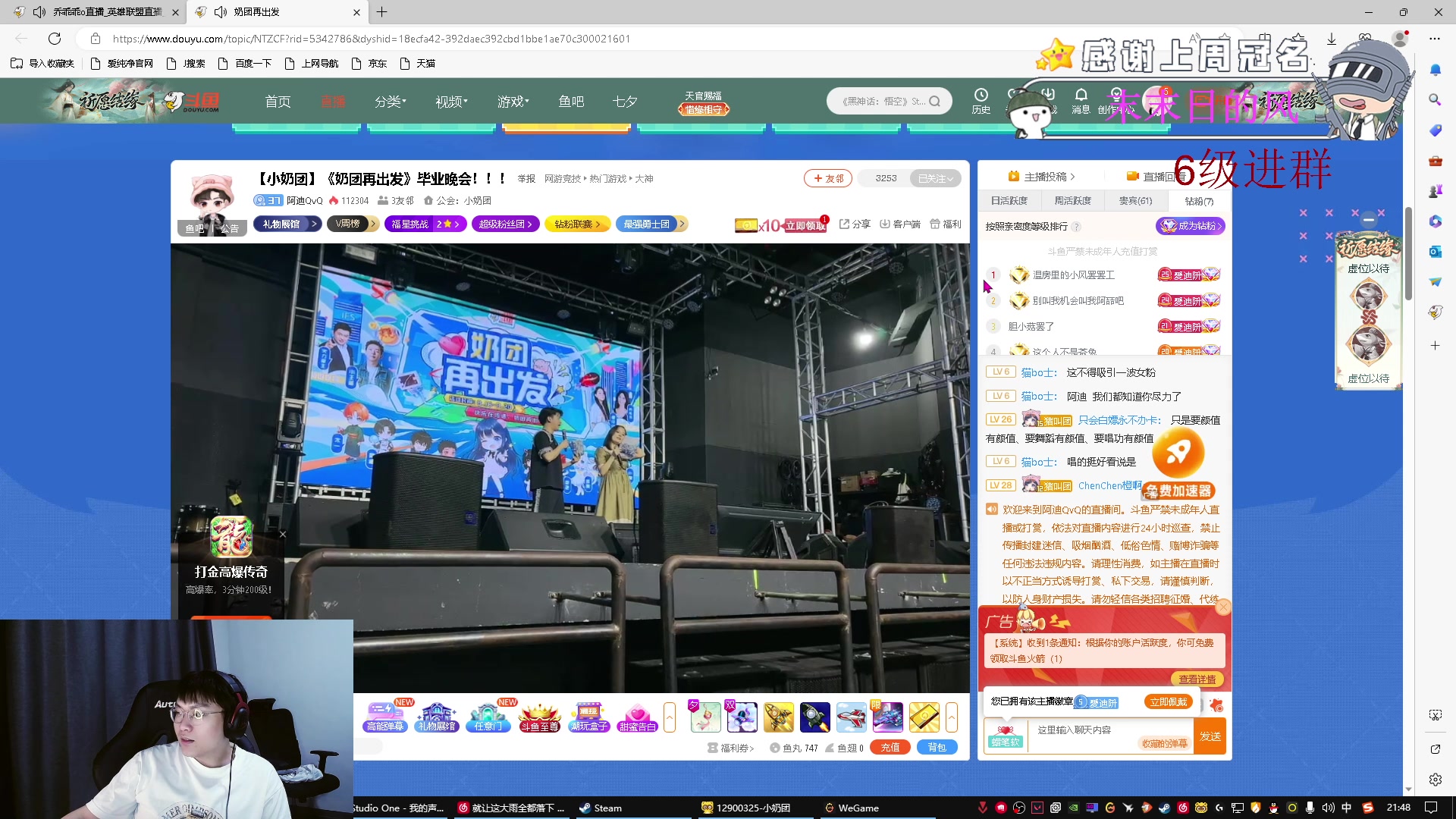Open the 客户端 download client icon
This screenshot has width=1456, height=819.
(x=899, y=224)
